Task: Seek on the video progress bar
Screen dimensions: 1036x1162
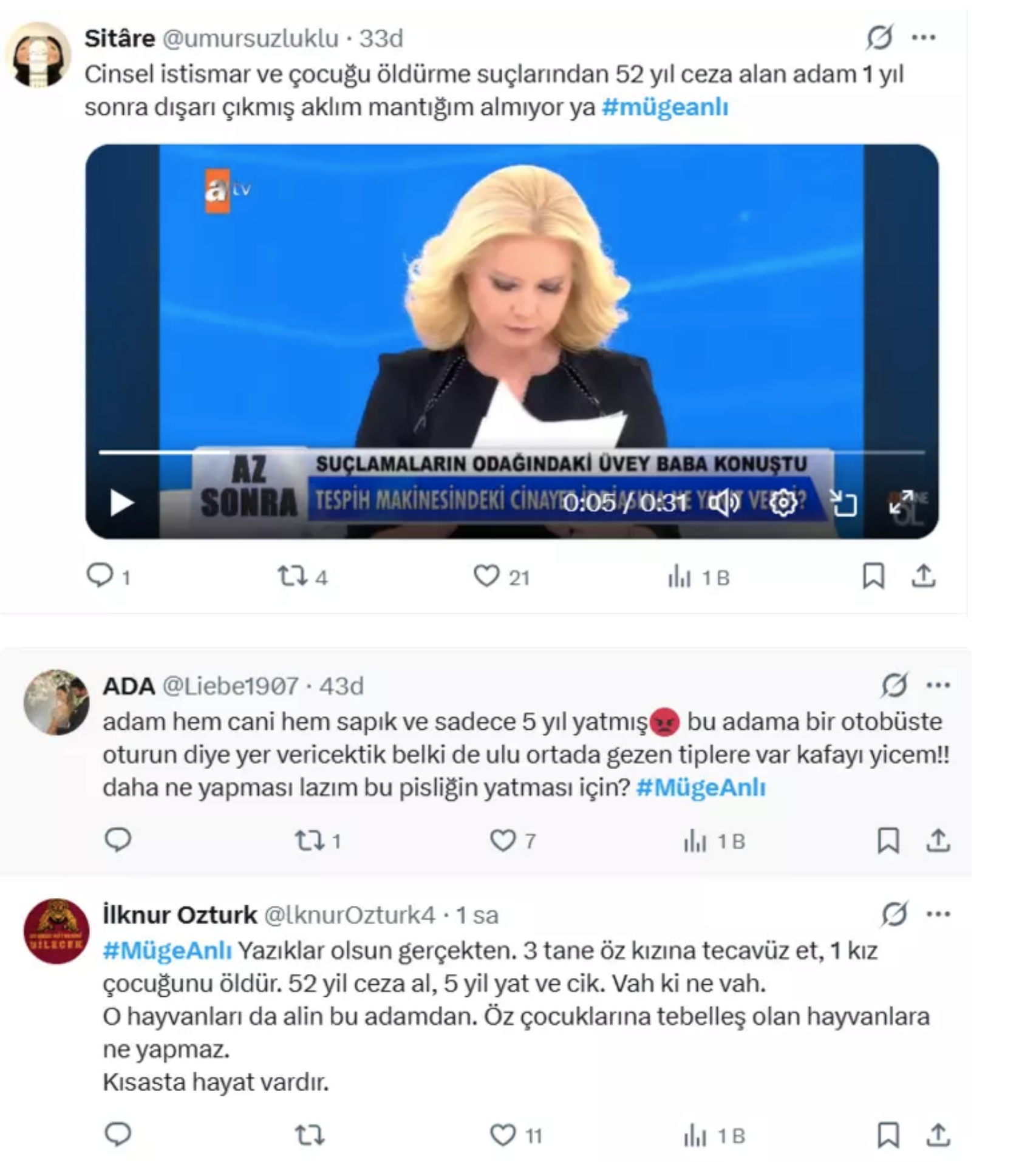Action: [x=511, y=452]
